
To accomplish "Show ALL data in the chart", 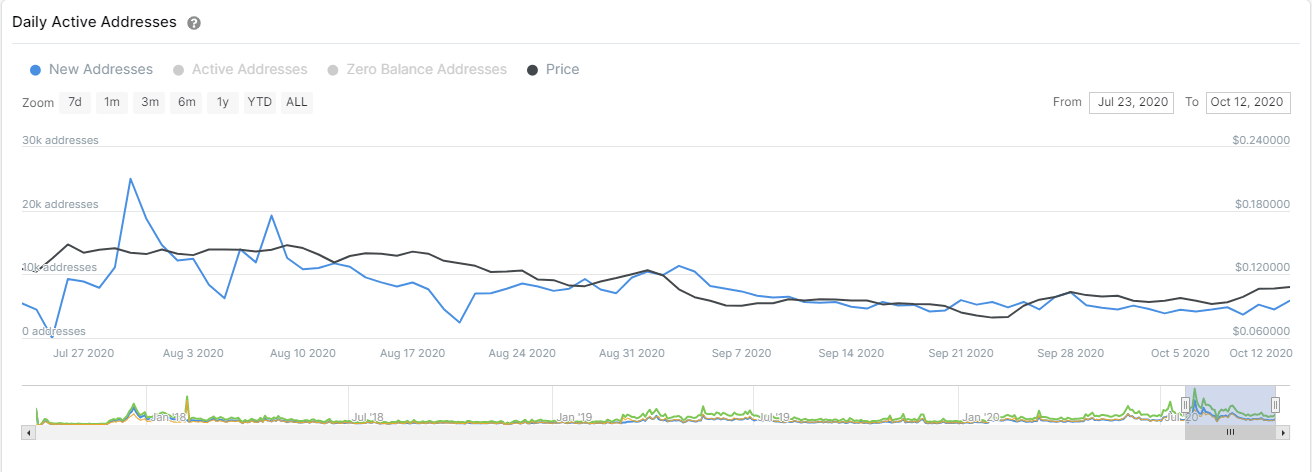I will tap(297, 102).
